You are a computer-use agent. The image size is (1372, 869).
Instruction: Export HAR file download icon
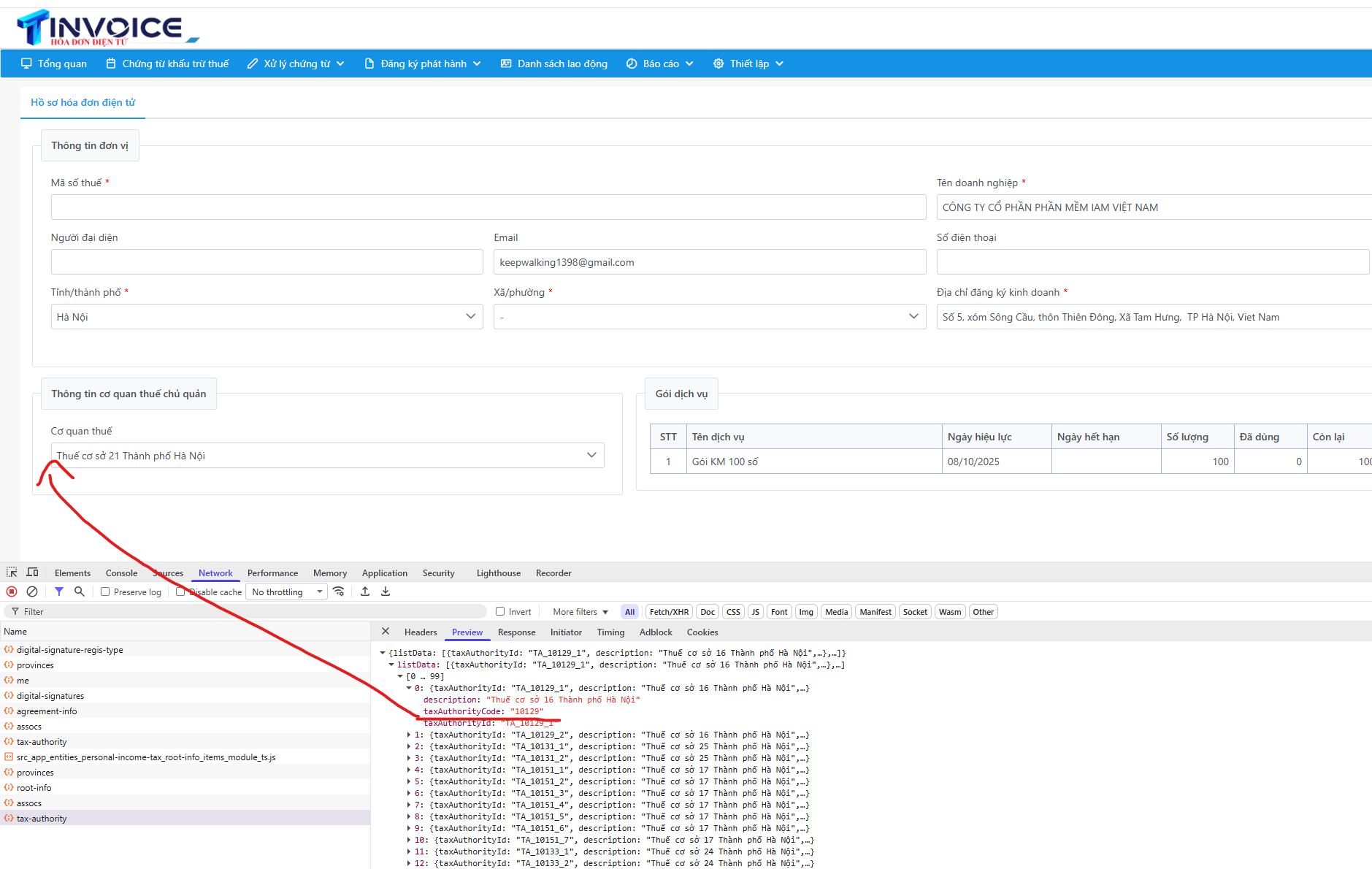(386, 592)
